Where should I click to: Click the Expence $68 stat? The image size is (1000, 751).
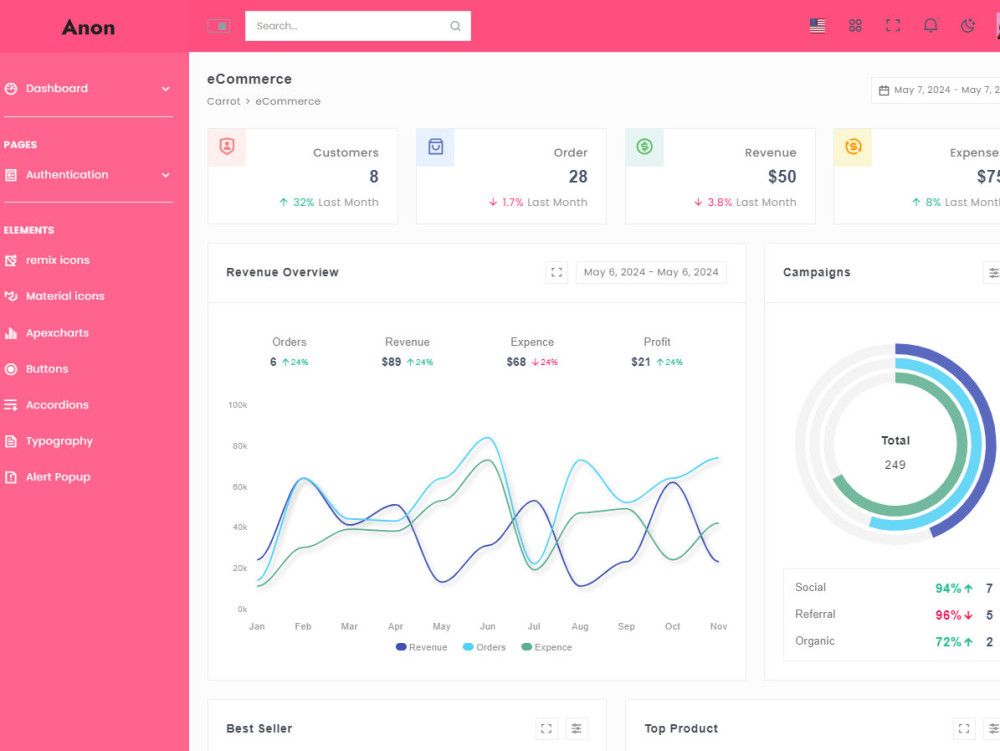(532, 352)
